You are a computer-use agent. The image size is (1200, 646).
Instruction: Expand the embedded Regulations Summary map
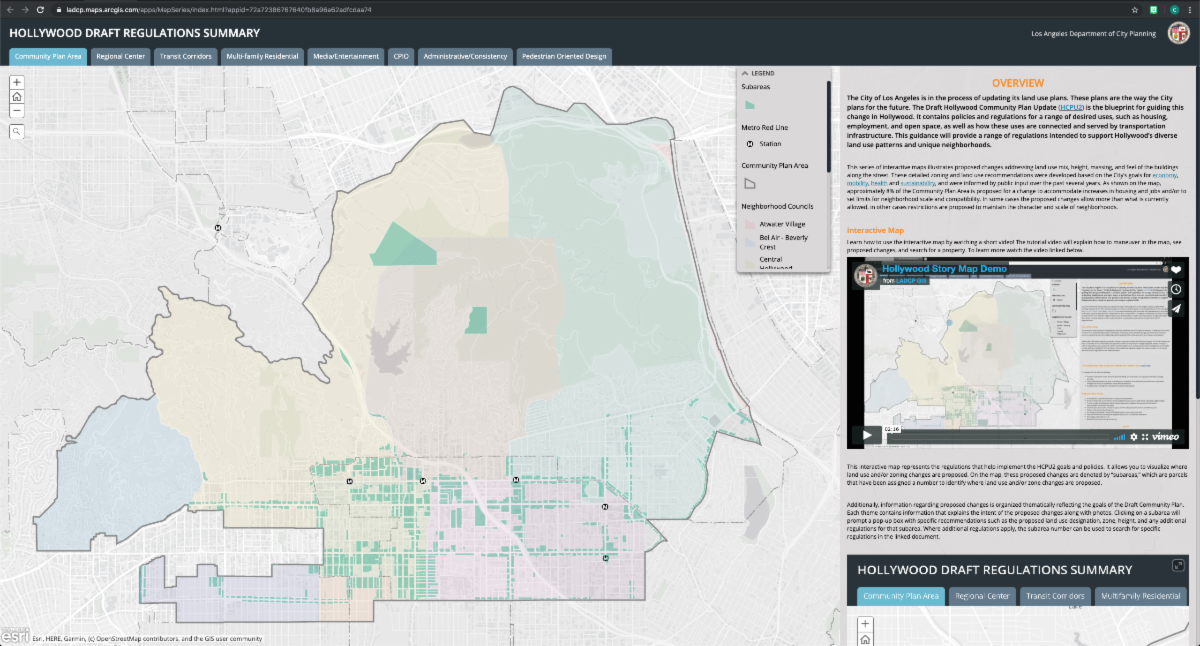(x=1179, y=566)
